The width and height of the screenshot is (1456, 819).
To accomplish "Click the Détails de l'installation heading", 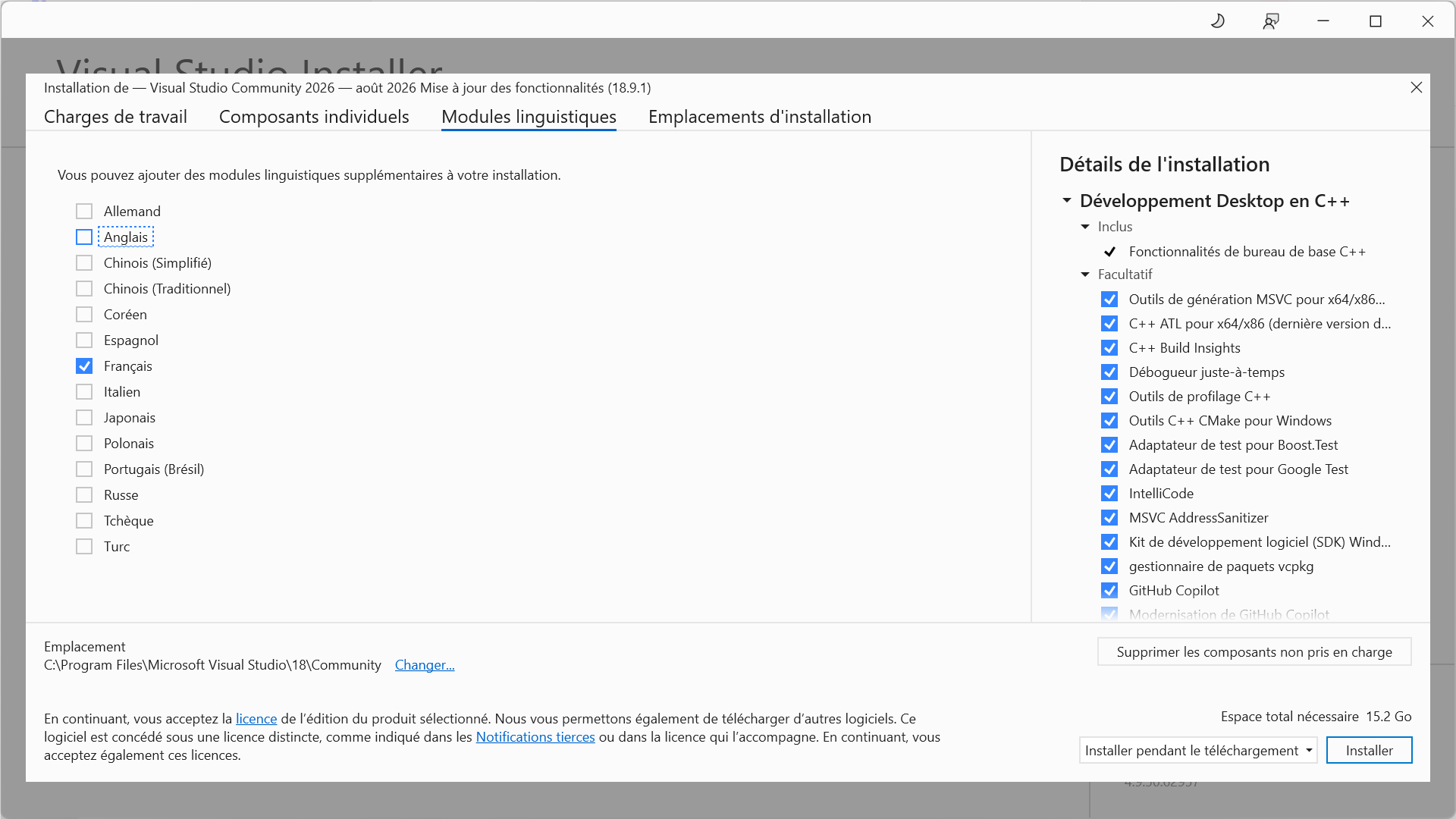I will tap(1164, 165).
